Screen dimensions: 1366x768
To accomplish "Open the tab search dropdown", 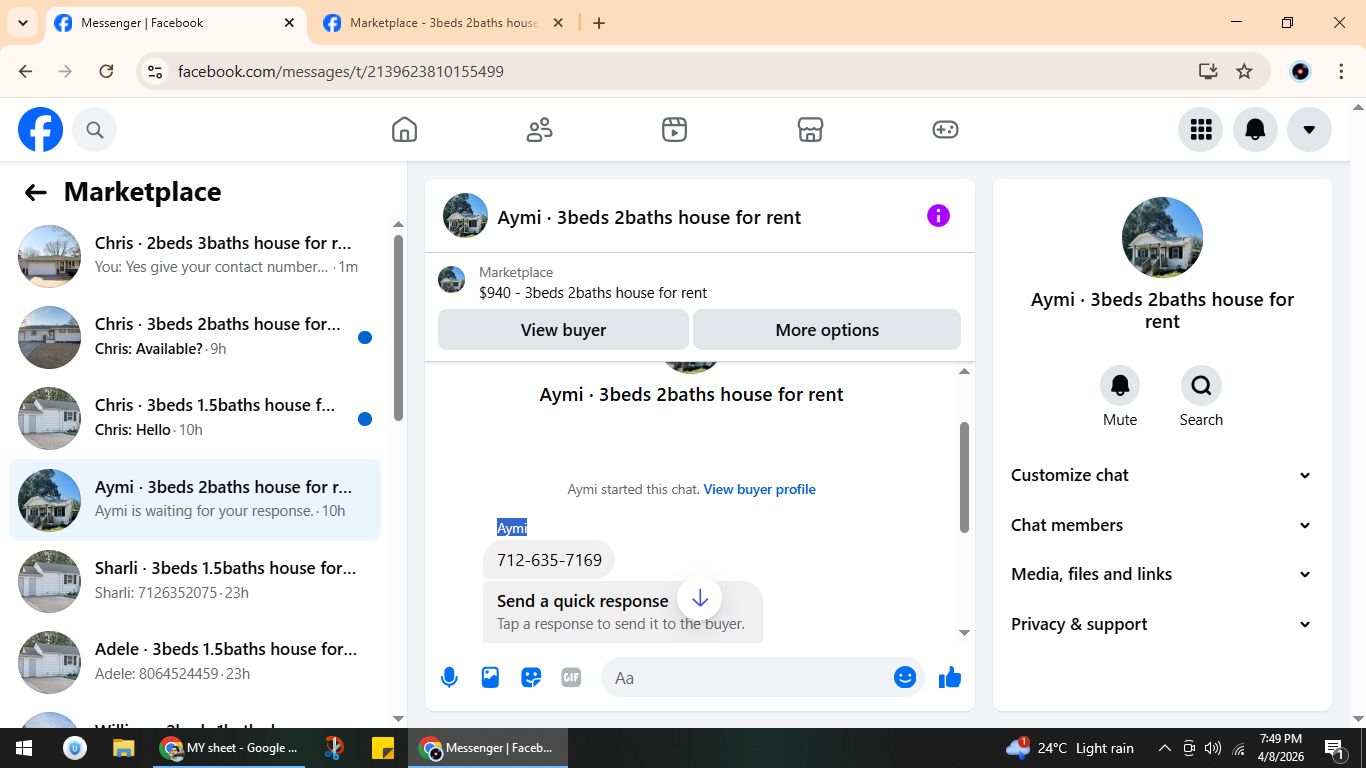I will click(22, 23).
